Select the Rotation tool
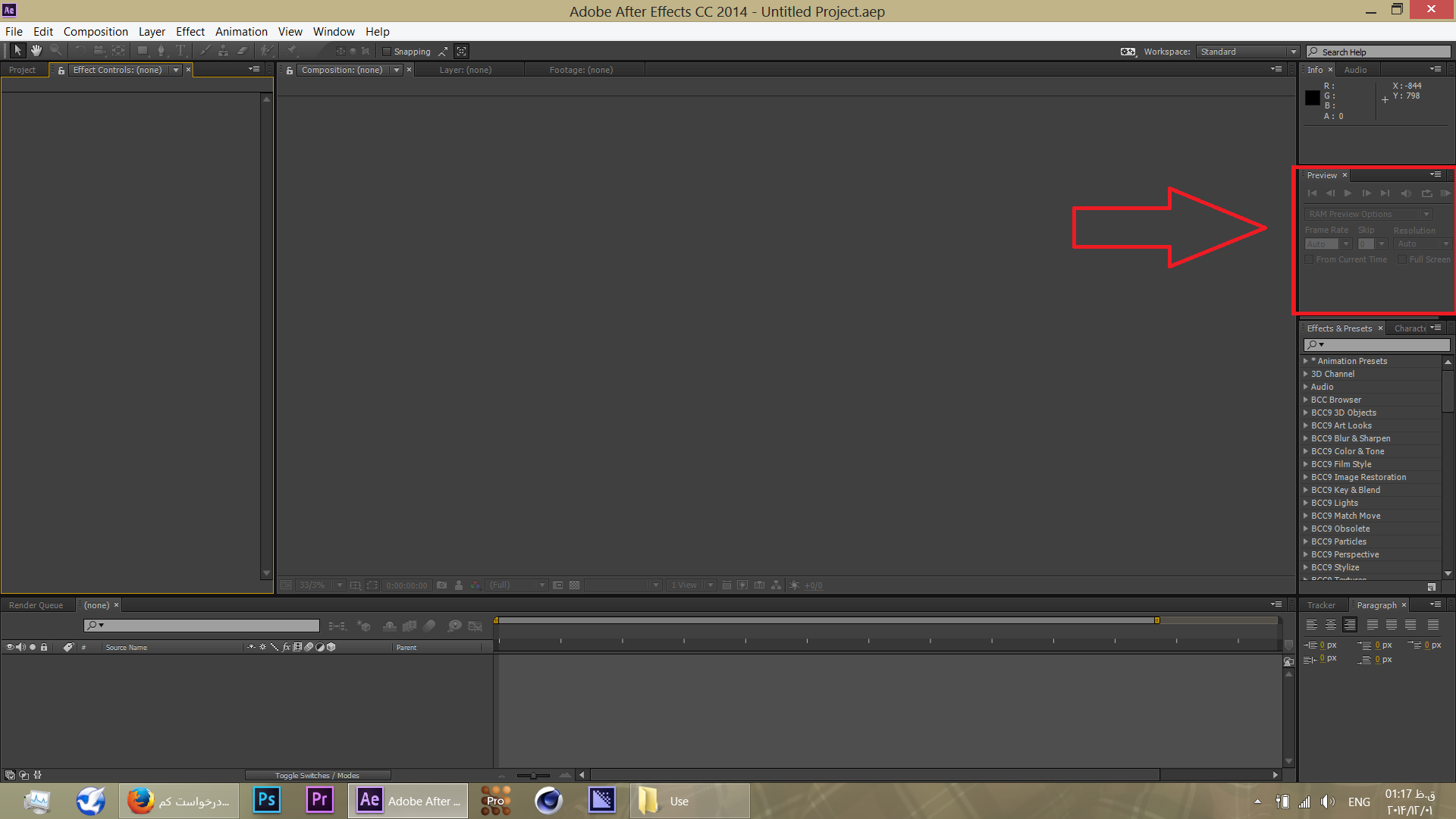The image size is (1456, 819). pos(80,51)
